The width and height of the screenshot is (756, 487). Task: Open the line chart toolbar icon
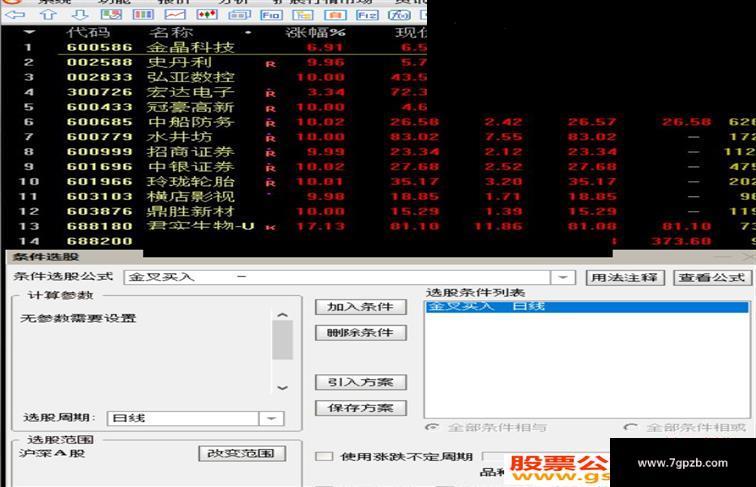175,14
